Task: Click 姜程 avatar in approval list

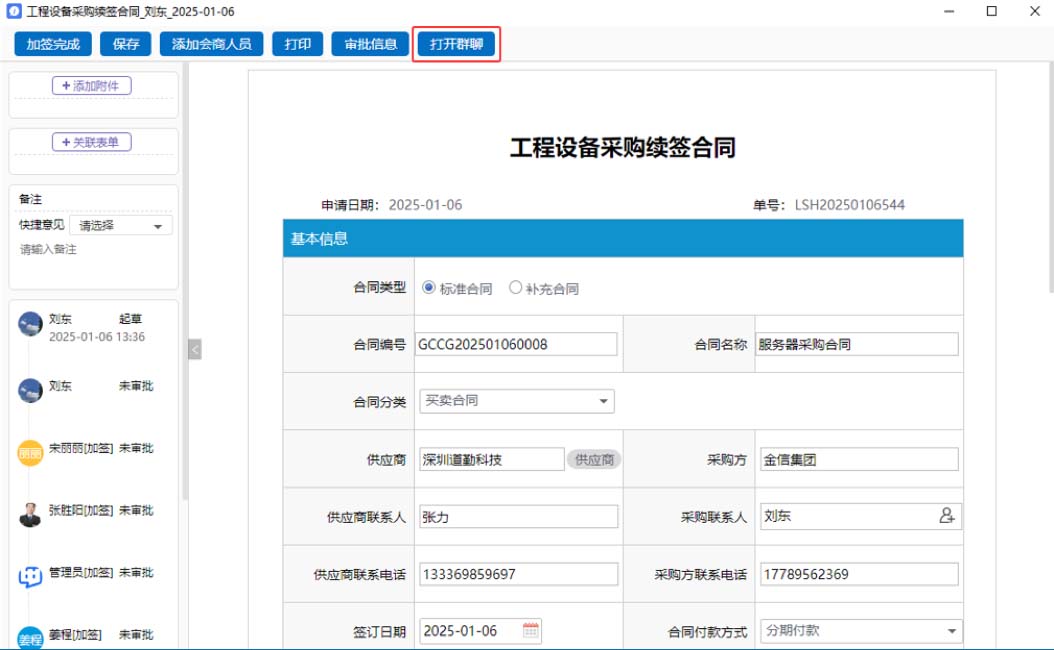Action: point(30,637)
